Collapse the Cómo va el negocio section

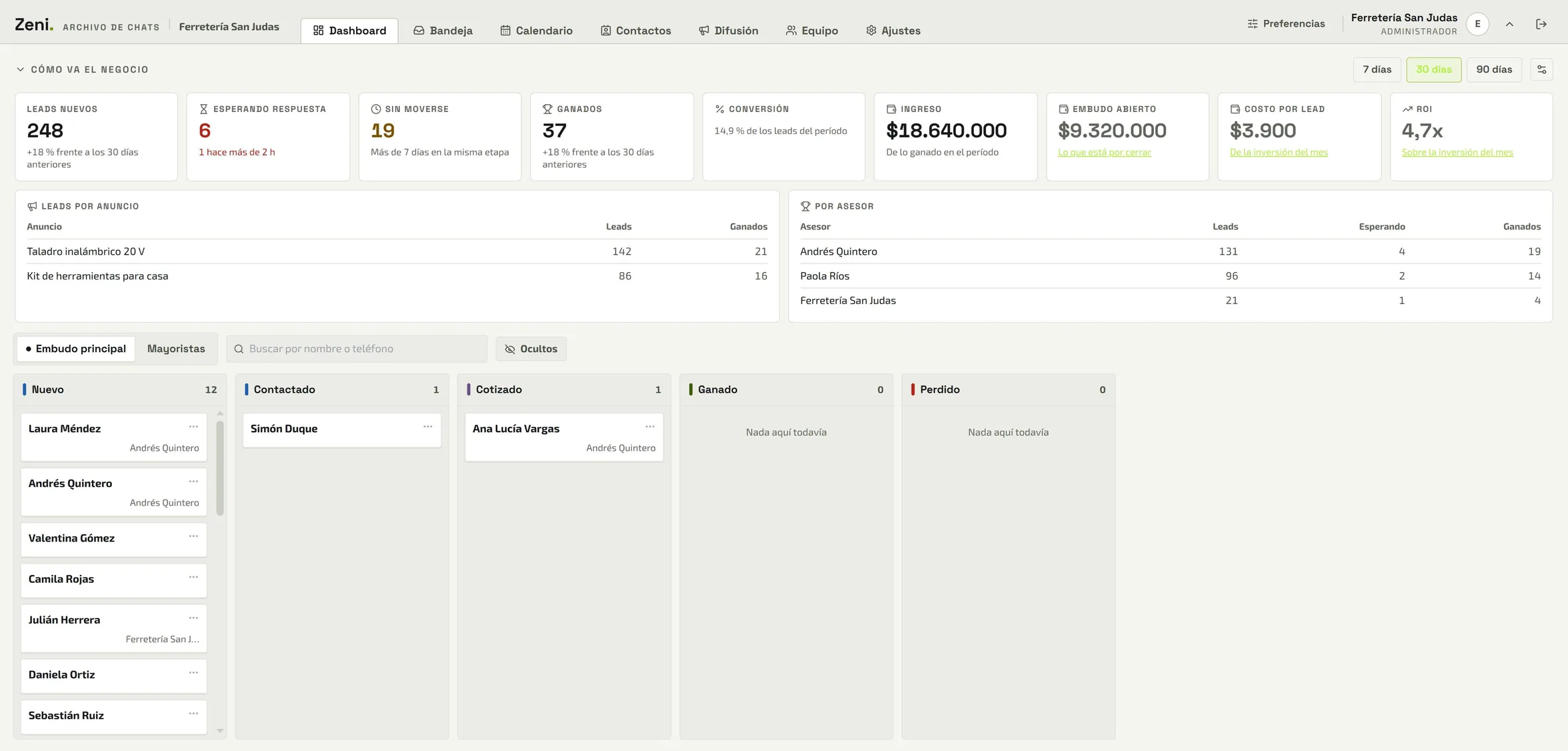(83, 69)
